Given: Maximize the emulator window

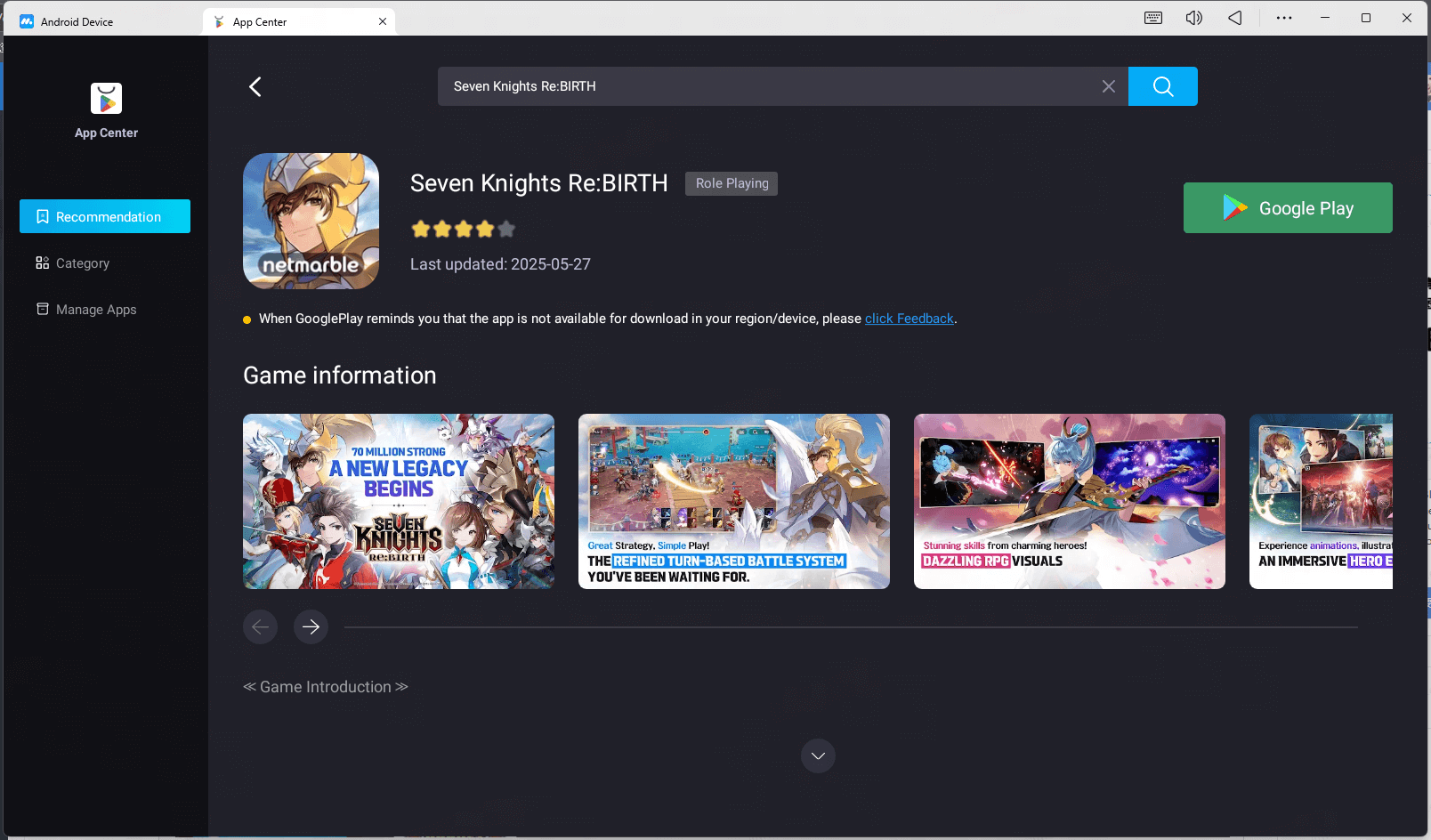Looking at the screenshot, I should click(x=1365, y=18).
